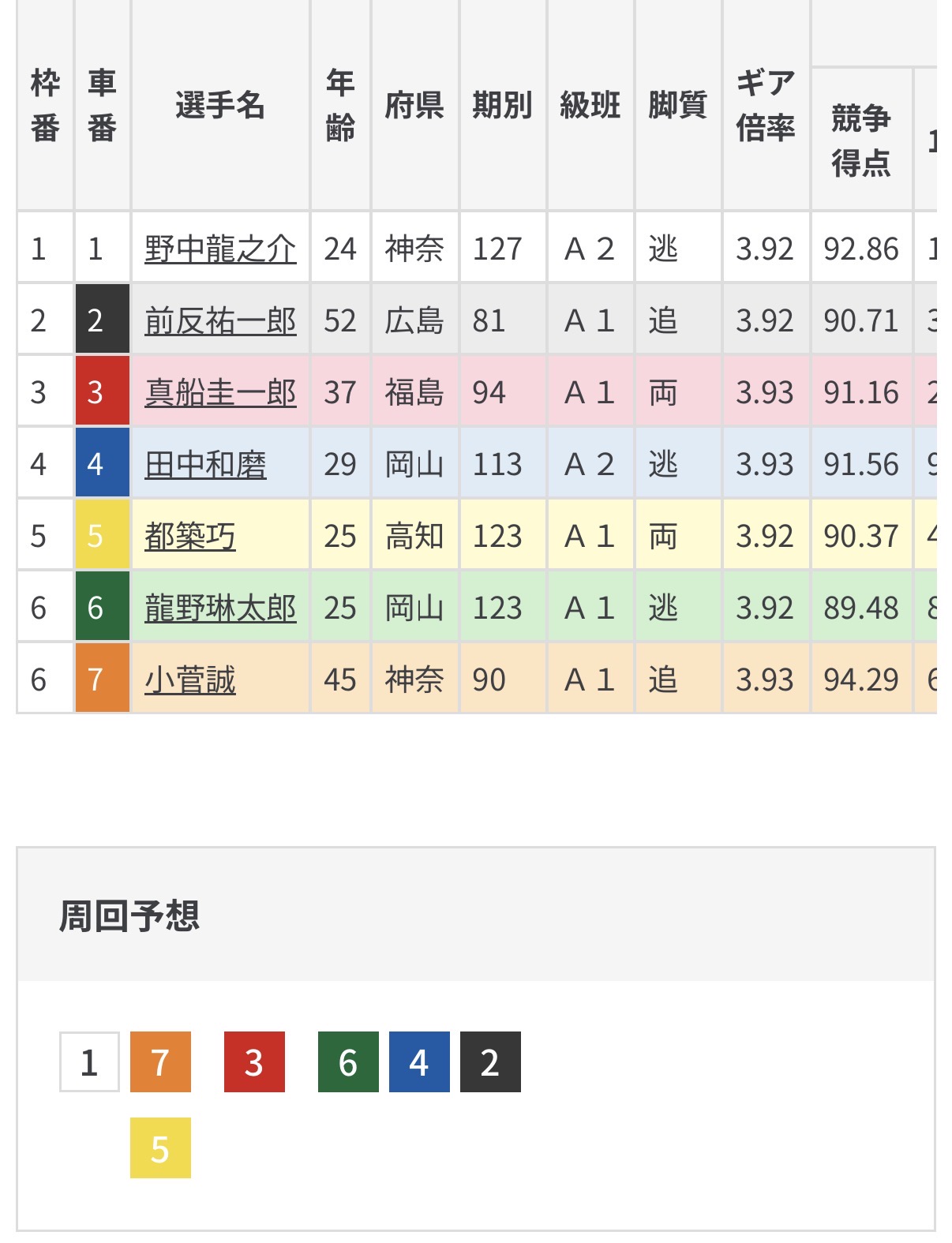Open rider 野中龍之介 profile link
Image resolution: width=952 pixels, height=1243 pixels.
(220, 249)
